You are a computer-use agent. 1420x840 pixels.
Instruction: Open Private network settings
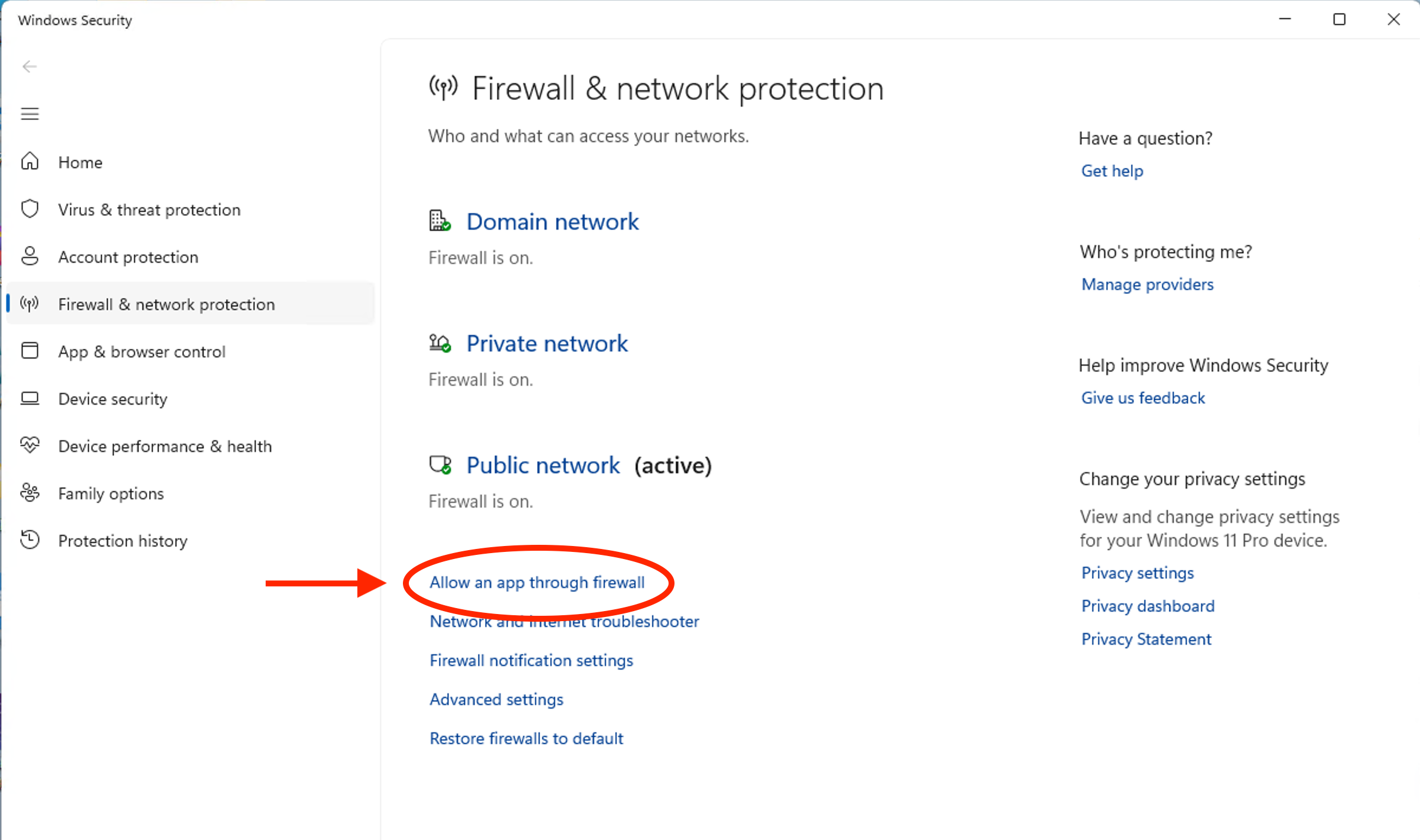[x=547, y=344]
